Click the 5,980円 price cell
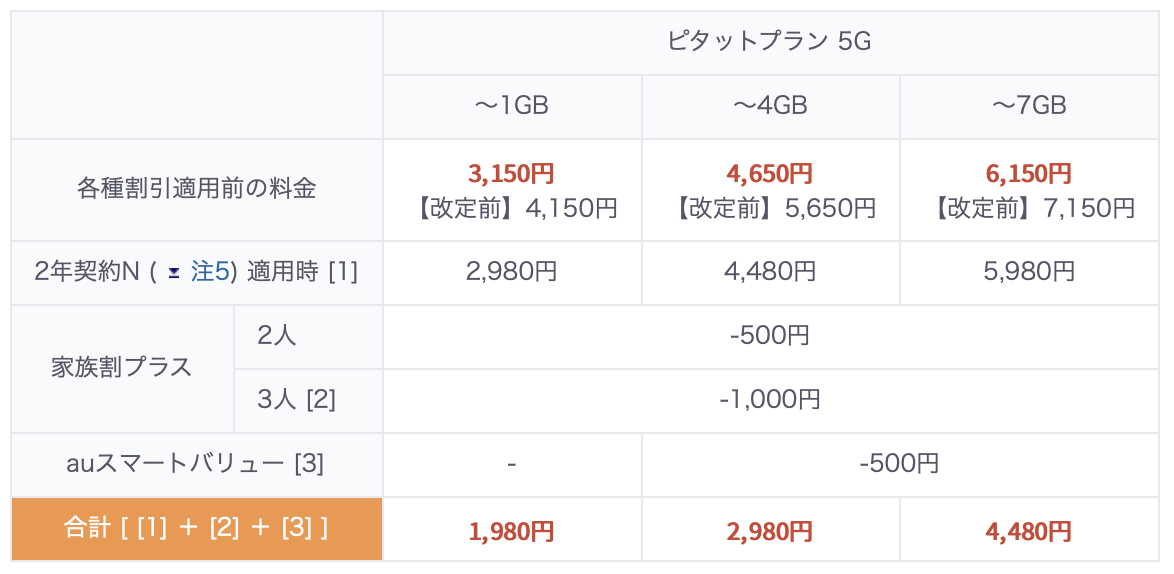The height and width of the screenshot is (574, 1174). (x=1029, y=272)
